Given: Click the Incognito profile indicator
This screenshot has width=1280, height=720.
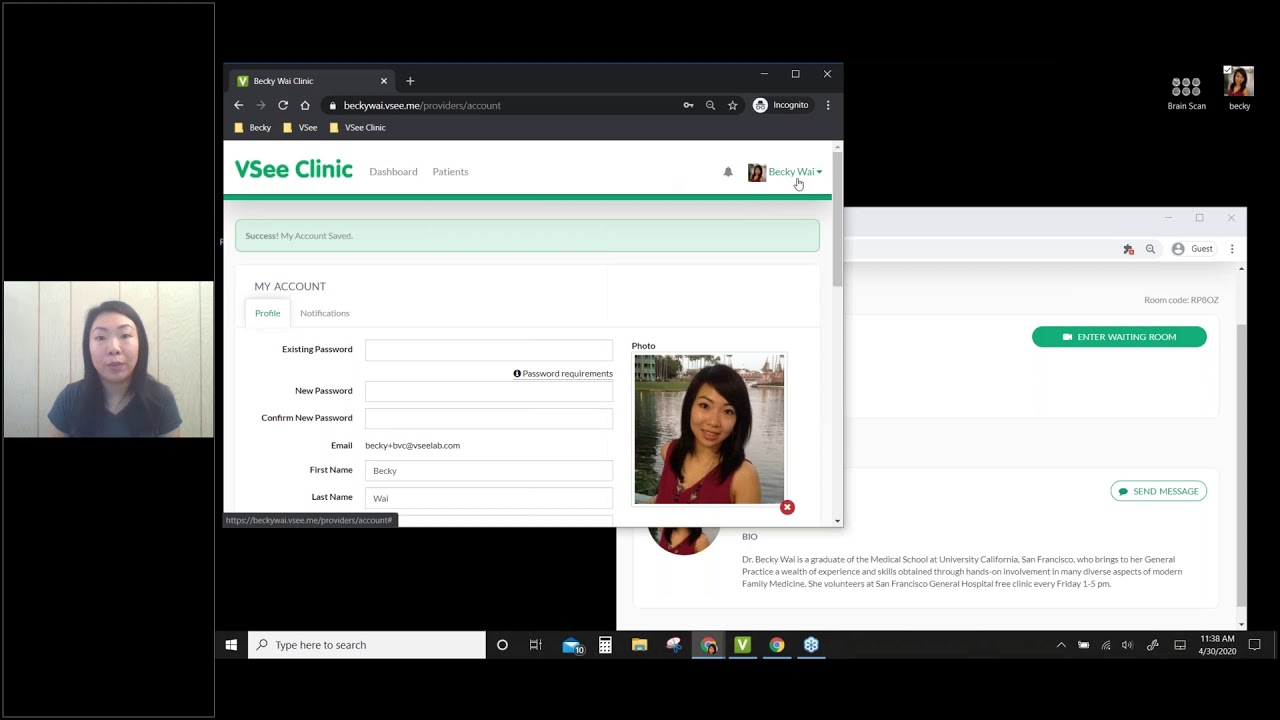Looking at the screenshot, I should point(781,105).
